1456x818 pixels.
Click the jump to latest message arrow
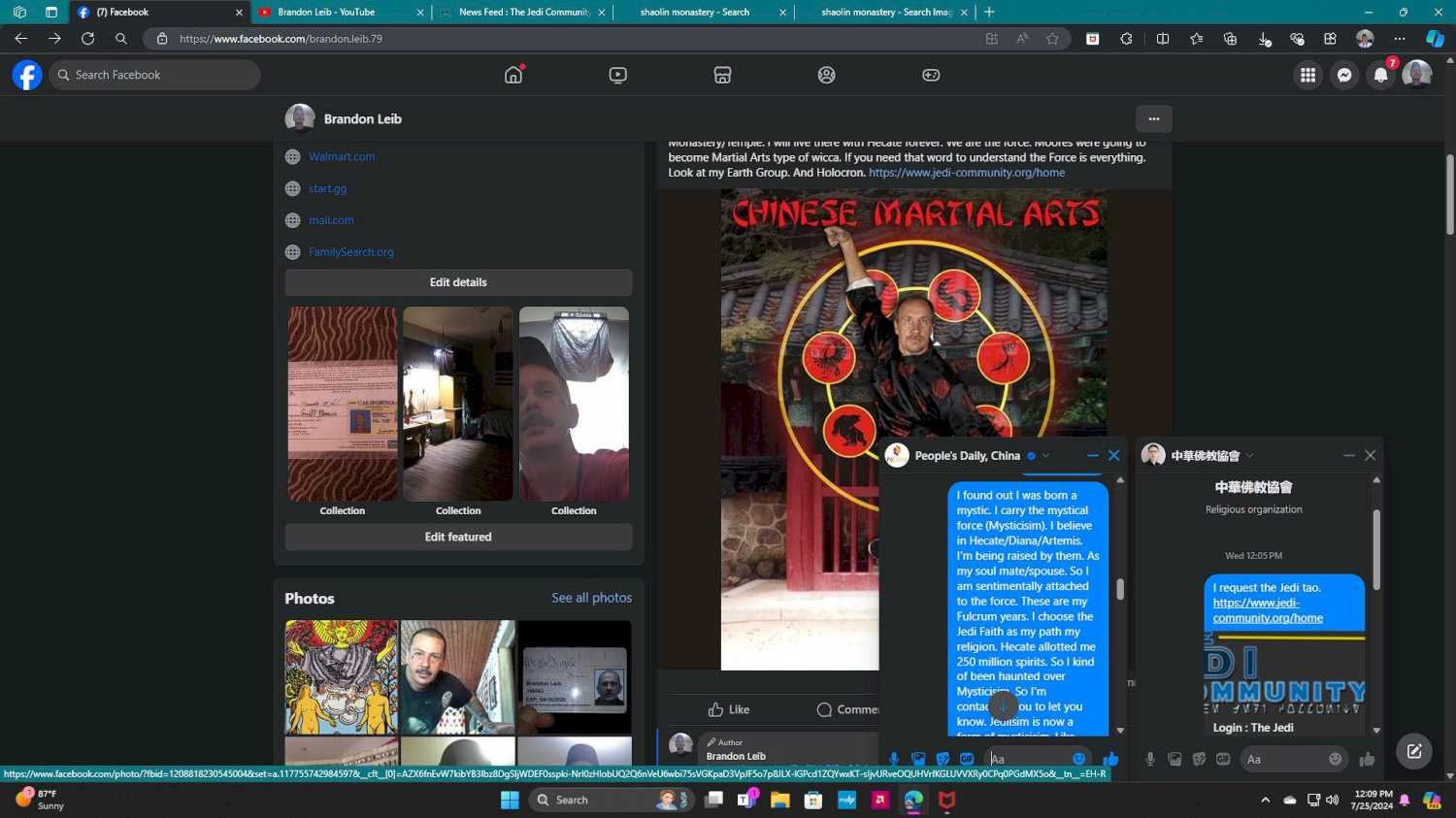coord(1003,706)
